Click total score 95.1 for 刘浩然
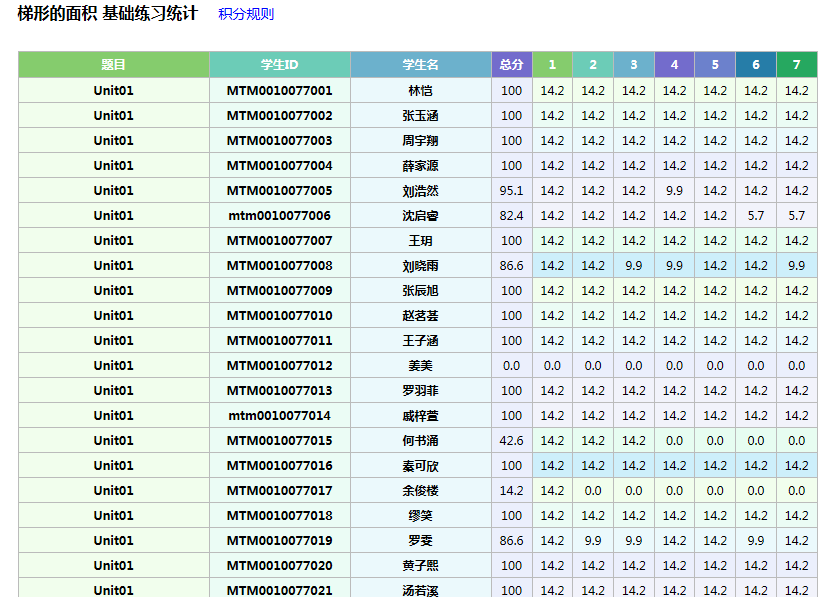Viewport: 826px width, 597px height. [512, 191]
